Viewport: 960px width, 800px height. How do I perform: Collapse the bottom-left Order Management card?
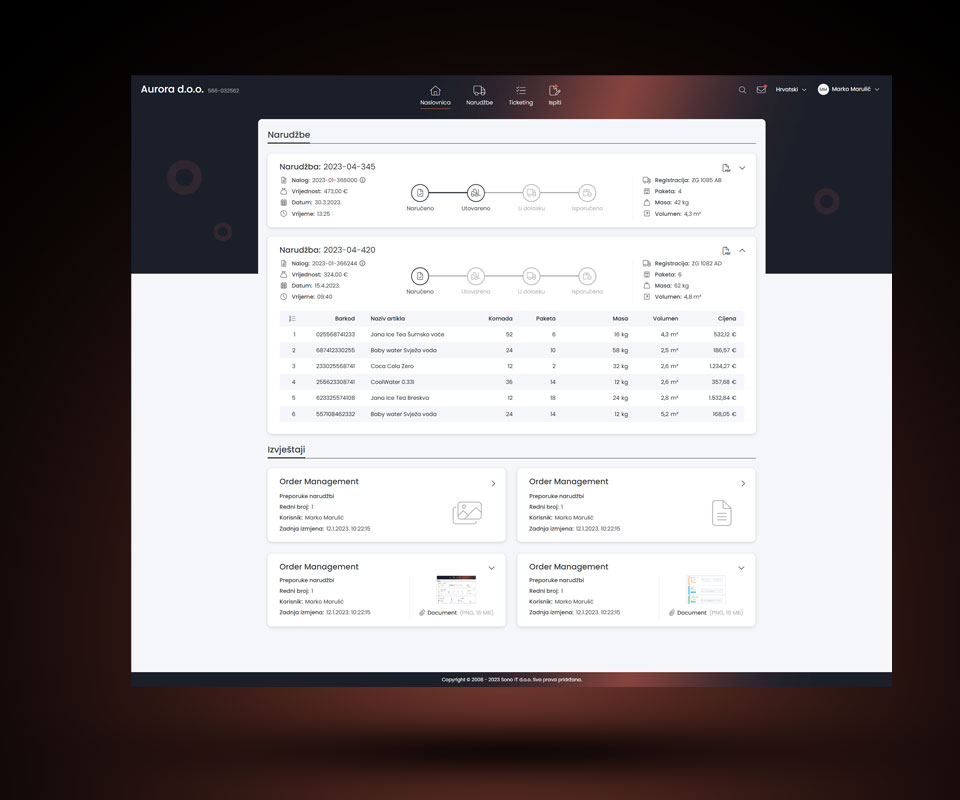[x=491, y=568]
